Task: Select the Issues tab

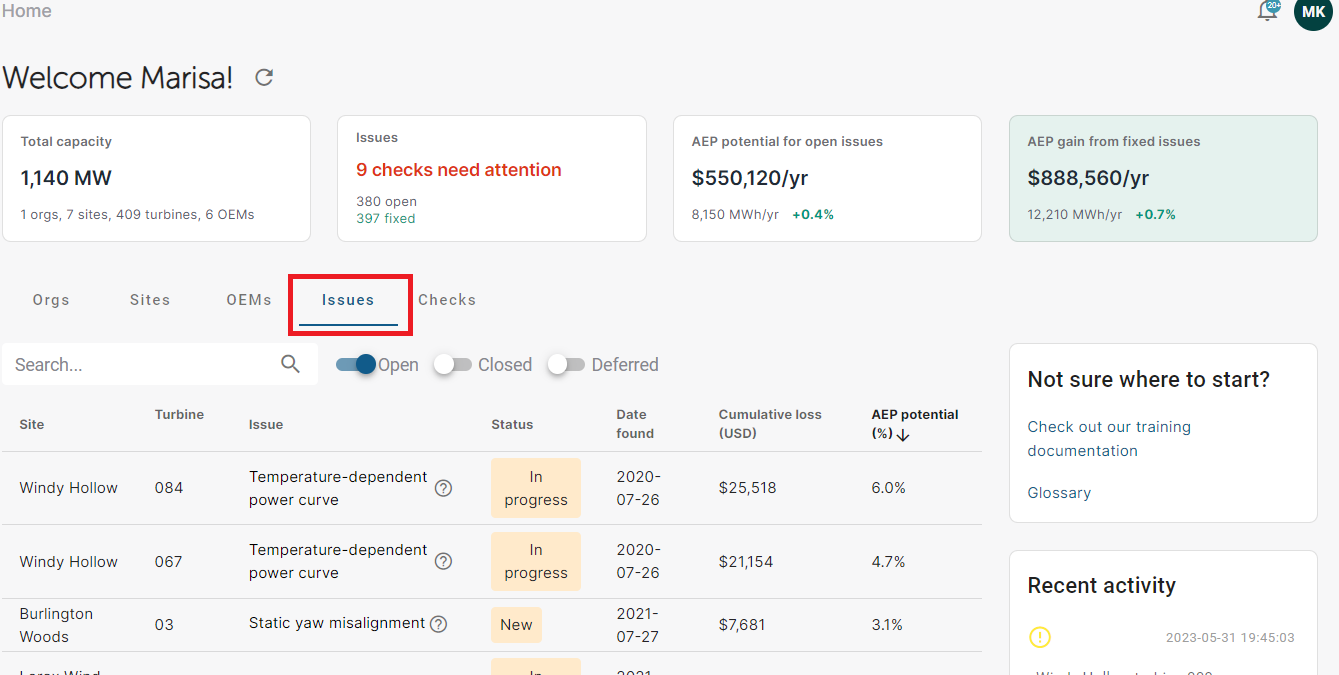Action: pos(348,300)
